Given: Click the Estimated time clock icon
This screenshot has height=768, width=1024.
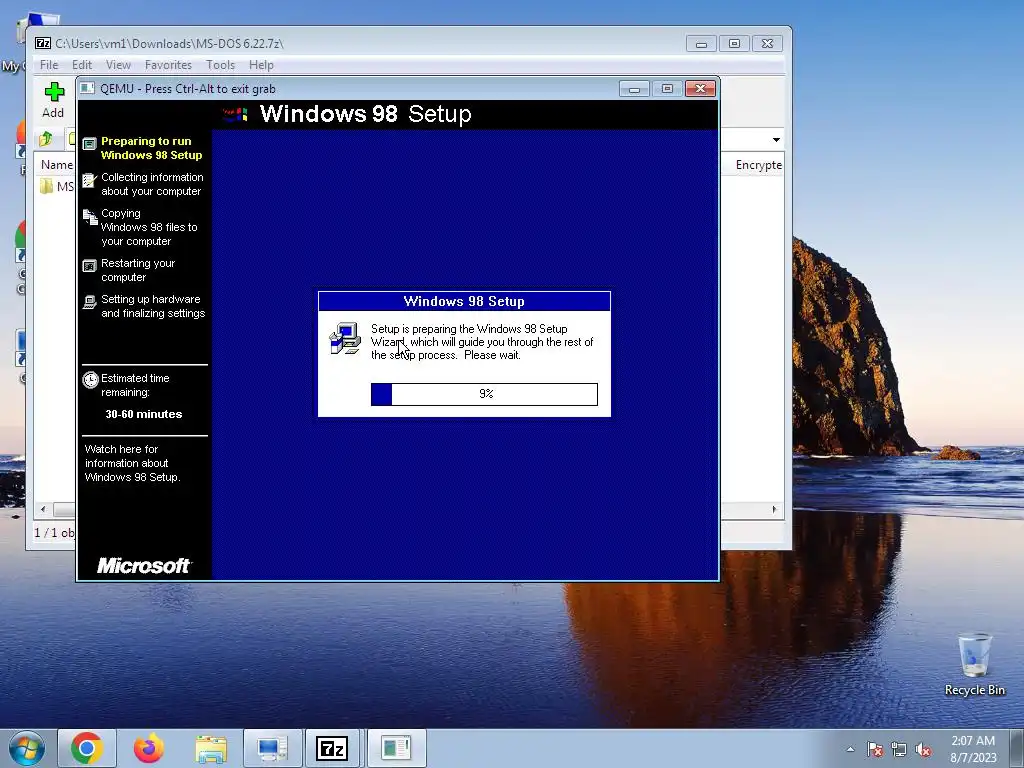Looking at the screenshot, I should tap(90, 379).
